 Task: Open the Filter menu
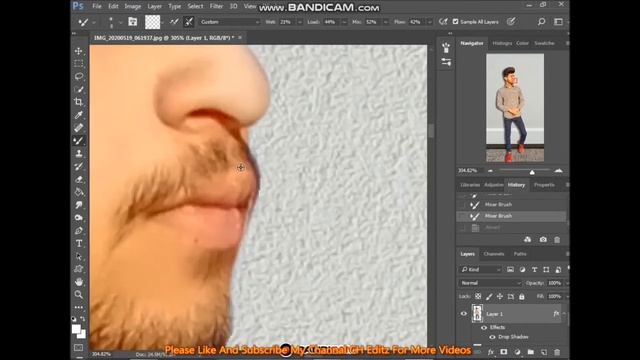point(216,7)
